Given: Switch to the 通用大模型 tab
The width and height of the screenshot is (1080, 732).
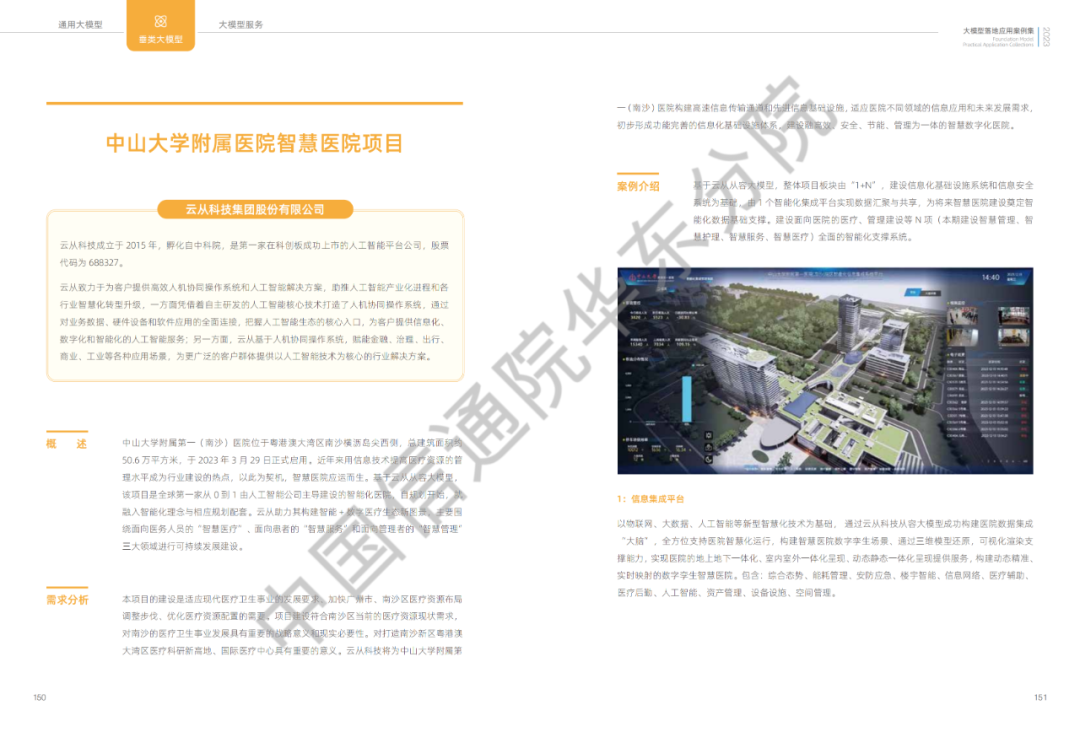Looking at the screenshot, I should click(x=80, y=25).
